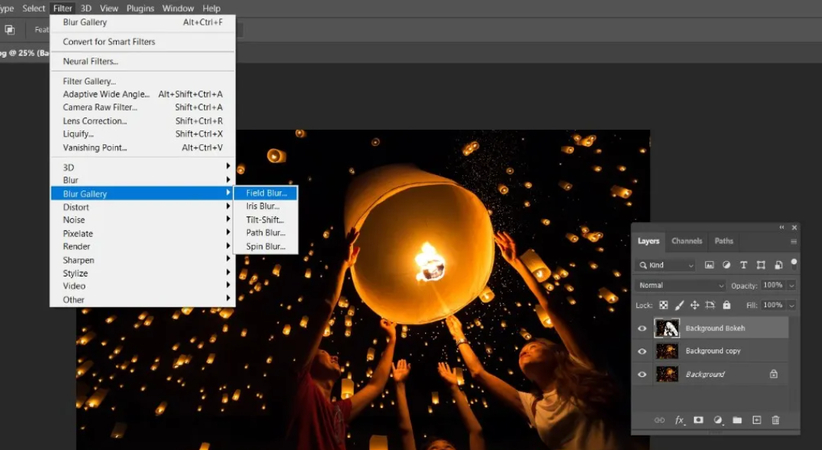
Task: Open Lens Correction filter
Action: coord(143,121)
